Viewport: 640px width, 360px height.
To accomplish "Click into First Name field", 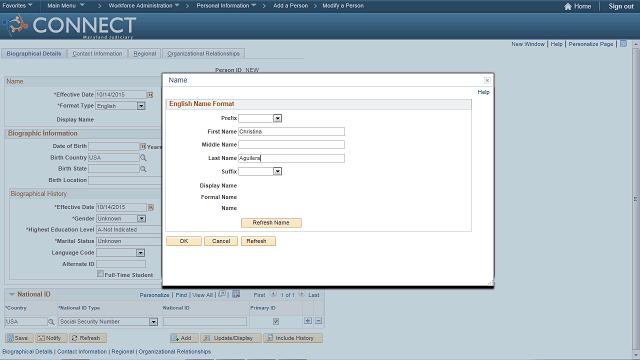I will coord(291,131).
